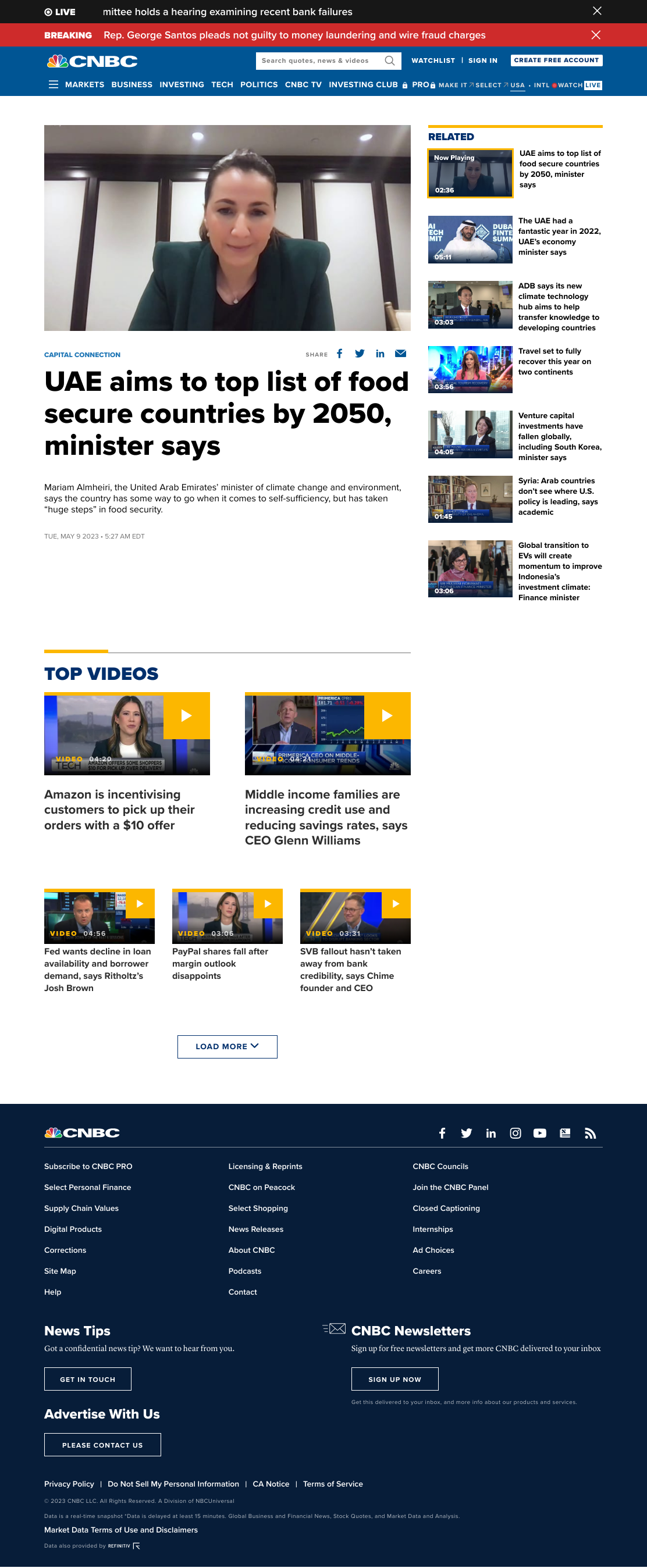Open the BUSINESS menu
Viewport: 647px width, 1568px height.
pyautogui.click(x=132, y=84)
